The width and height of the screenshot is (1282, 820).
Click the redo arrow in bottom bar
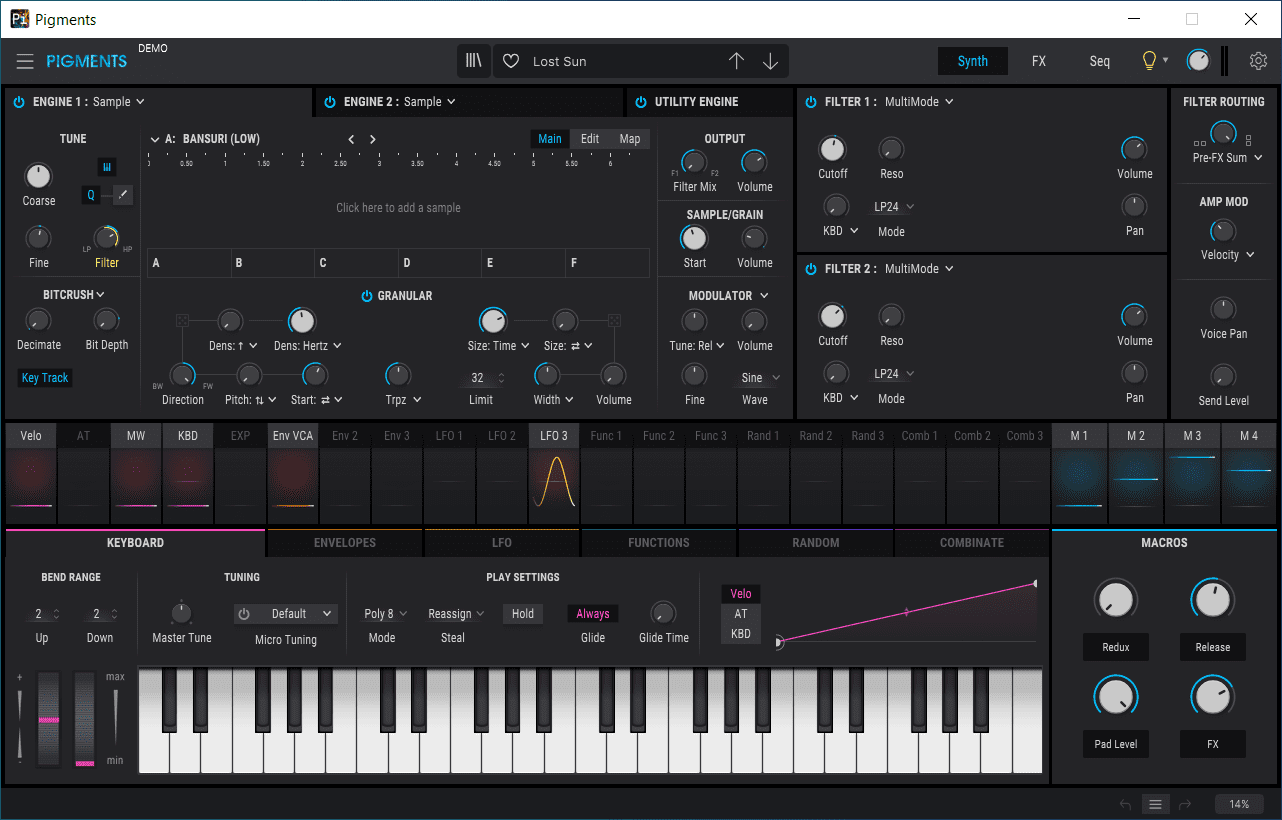tap(1186, 804)
